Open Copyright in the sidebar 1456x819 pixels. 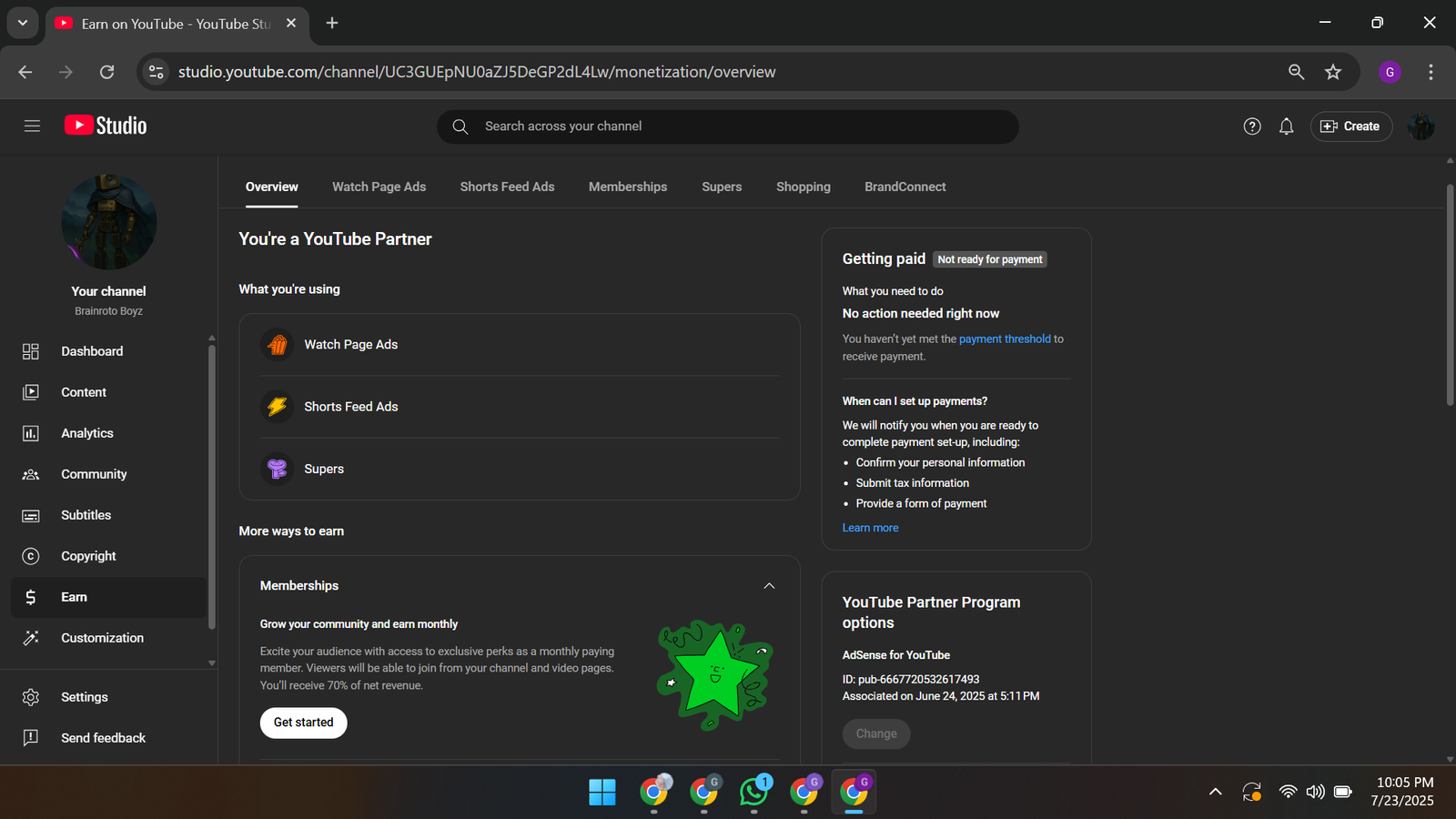click(109, 556)
